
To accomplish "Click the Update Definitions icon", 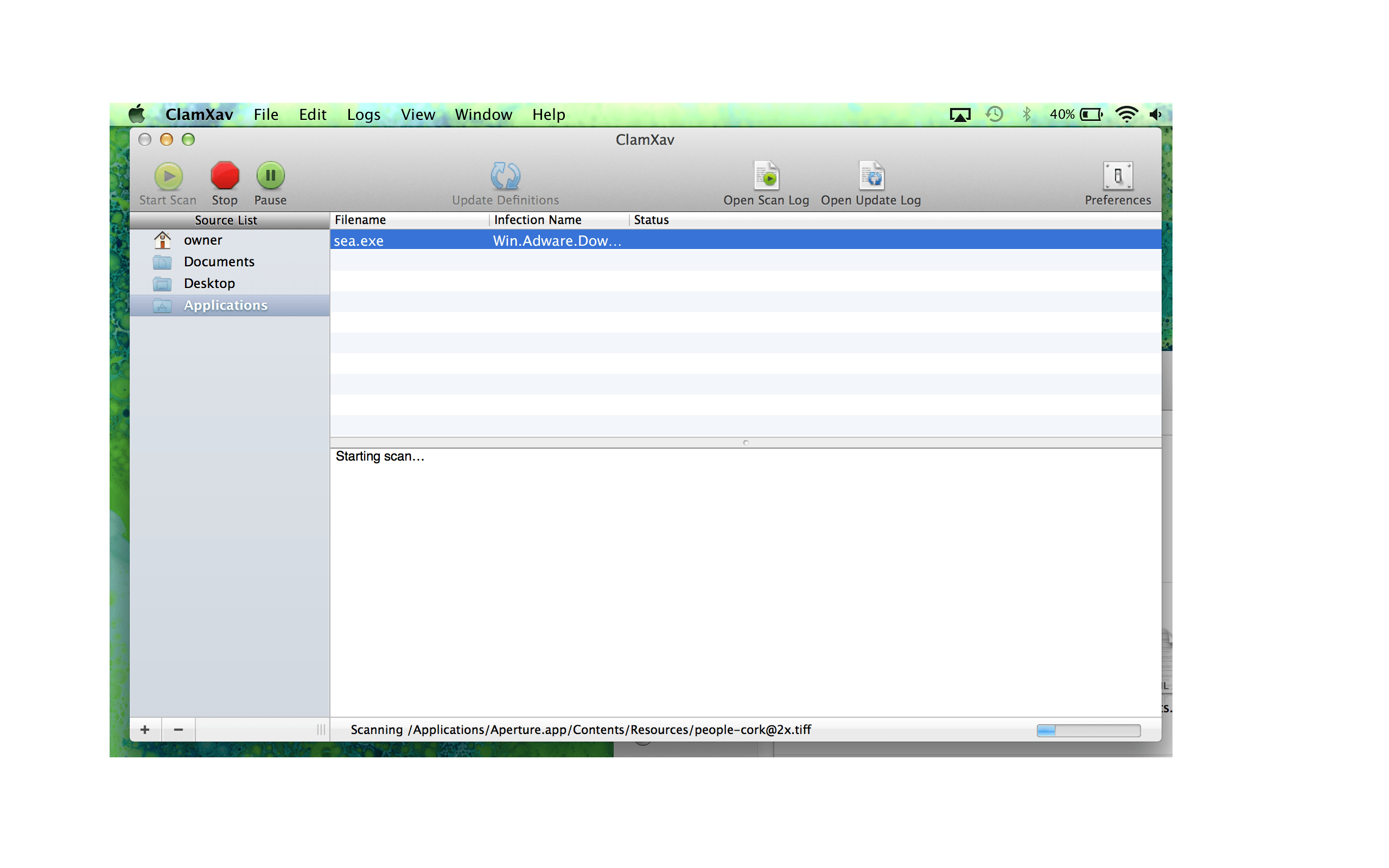I will (504, 176).
